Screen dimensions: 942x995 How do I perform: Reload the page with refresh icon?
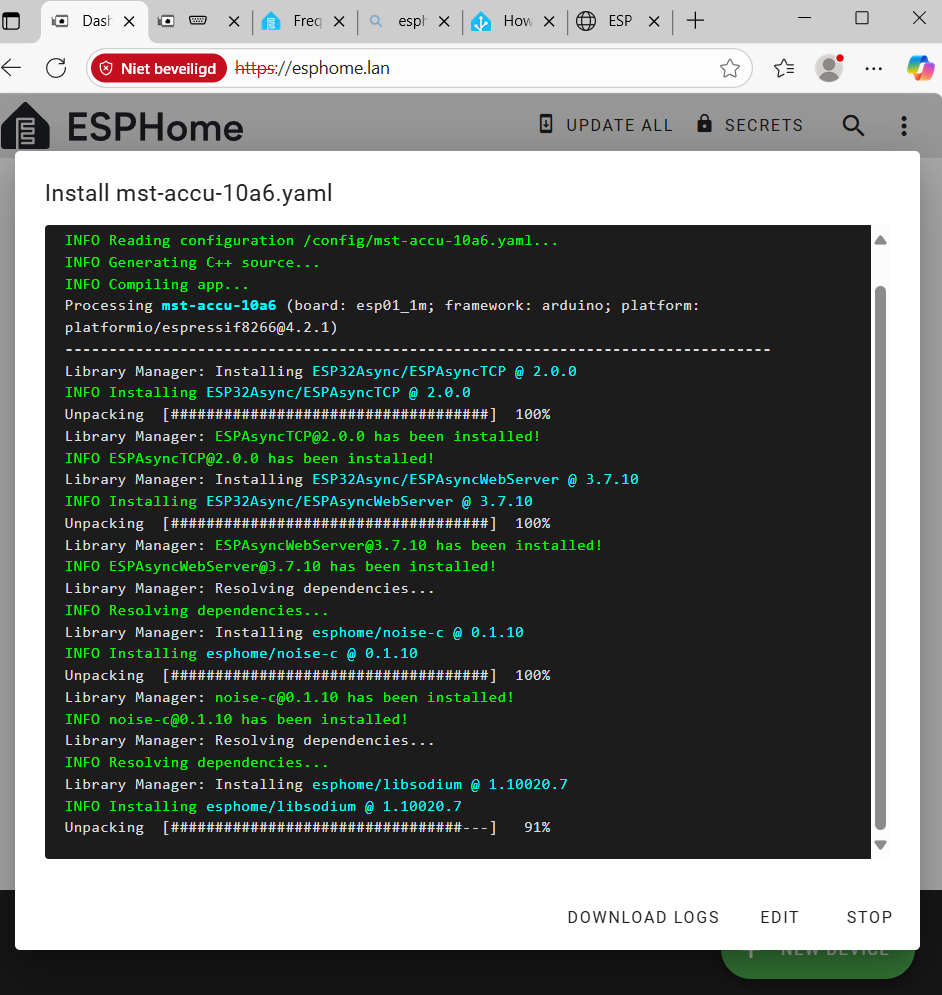(x=56, y=68)
